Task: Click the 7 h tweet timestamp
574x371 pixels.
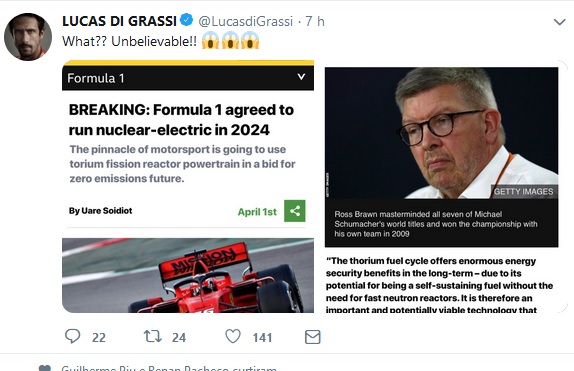Action: (x=315, y=21)
